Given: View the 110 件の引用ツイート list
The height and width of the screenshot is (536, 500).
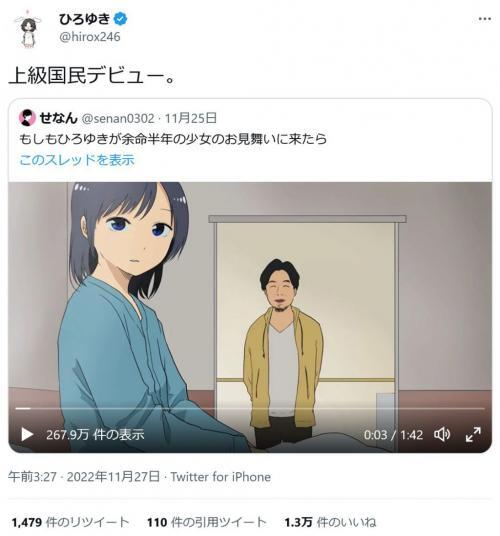Looking at the screenshot, I should 206,522.
